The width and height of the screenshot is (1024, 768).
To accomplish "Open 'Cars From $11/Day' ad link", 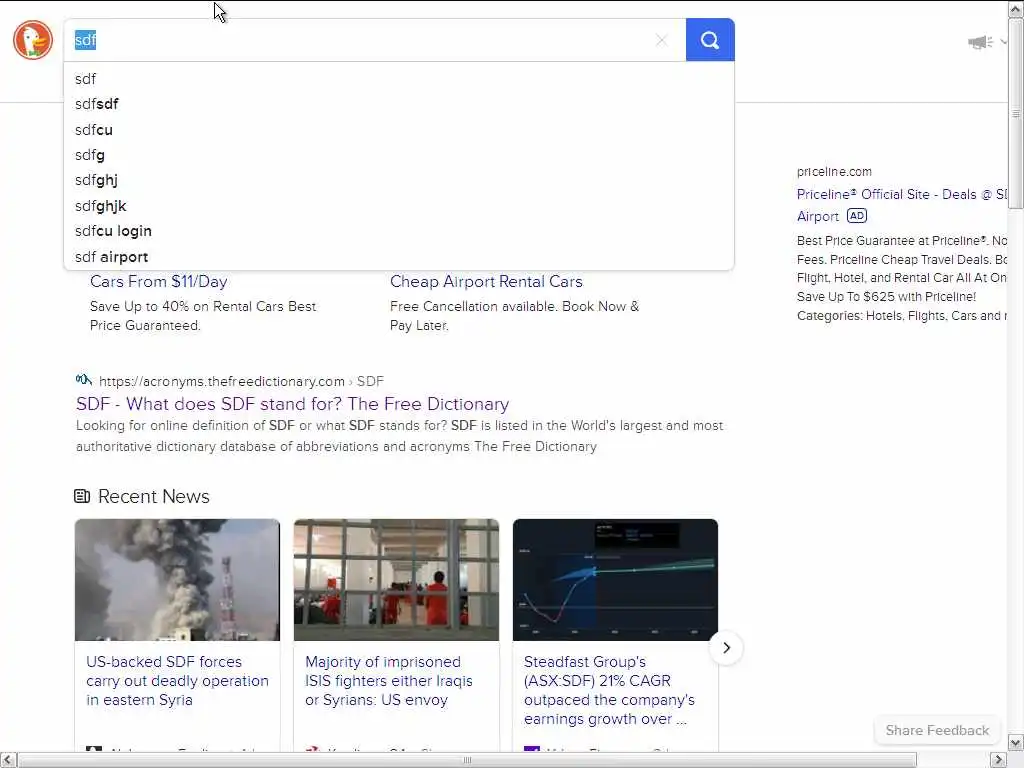I will point(159,281).
